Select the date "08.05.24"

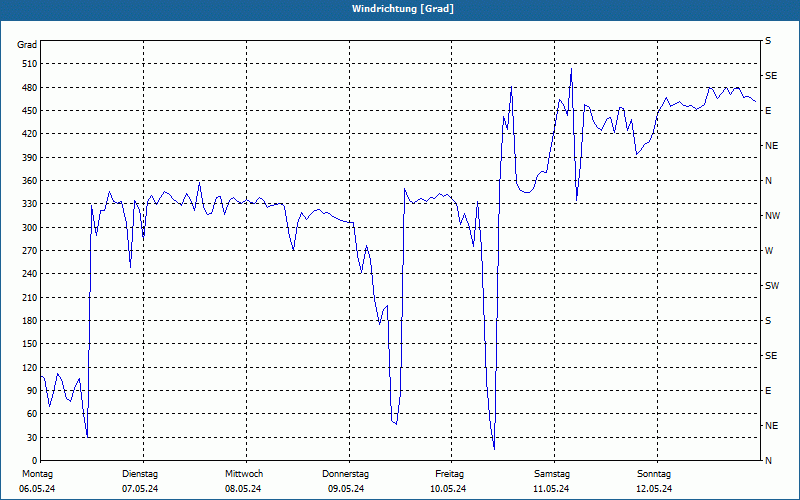[x=243, y=489]
